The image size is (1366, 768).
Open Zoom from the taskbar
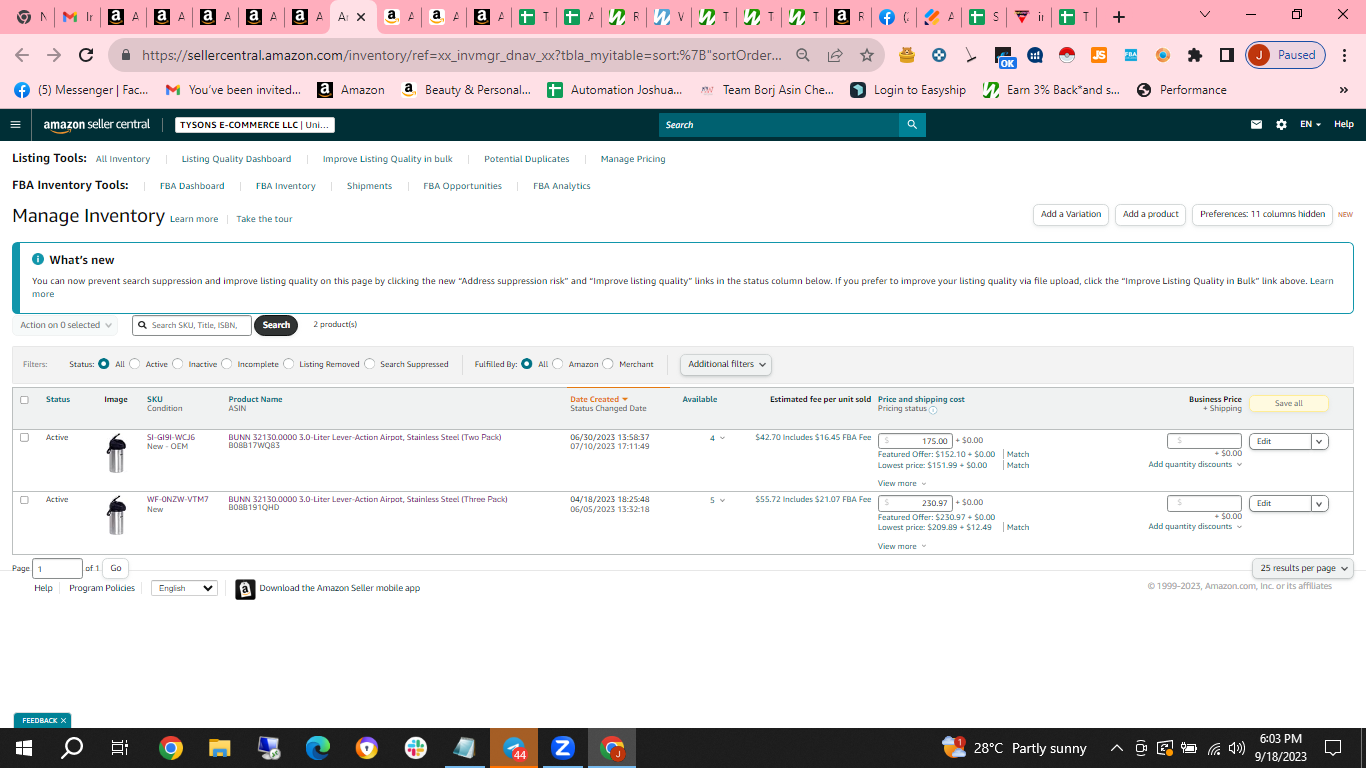(x=563, y=748)
